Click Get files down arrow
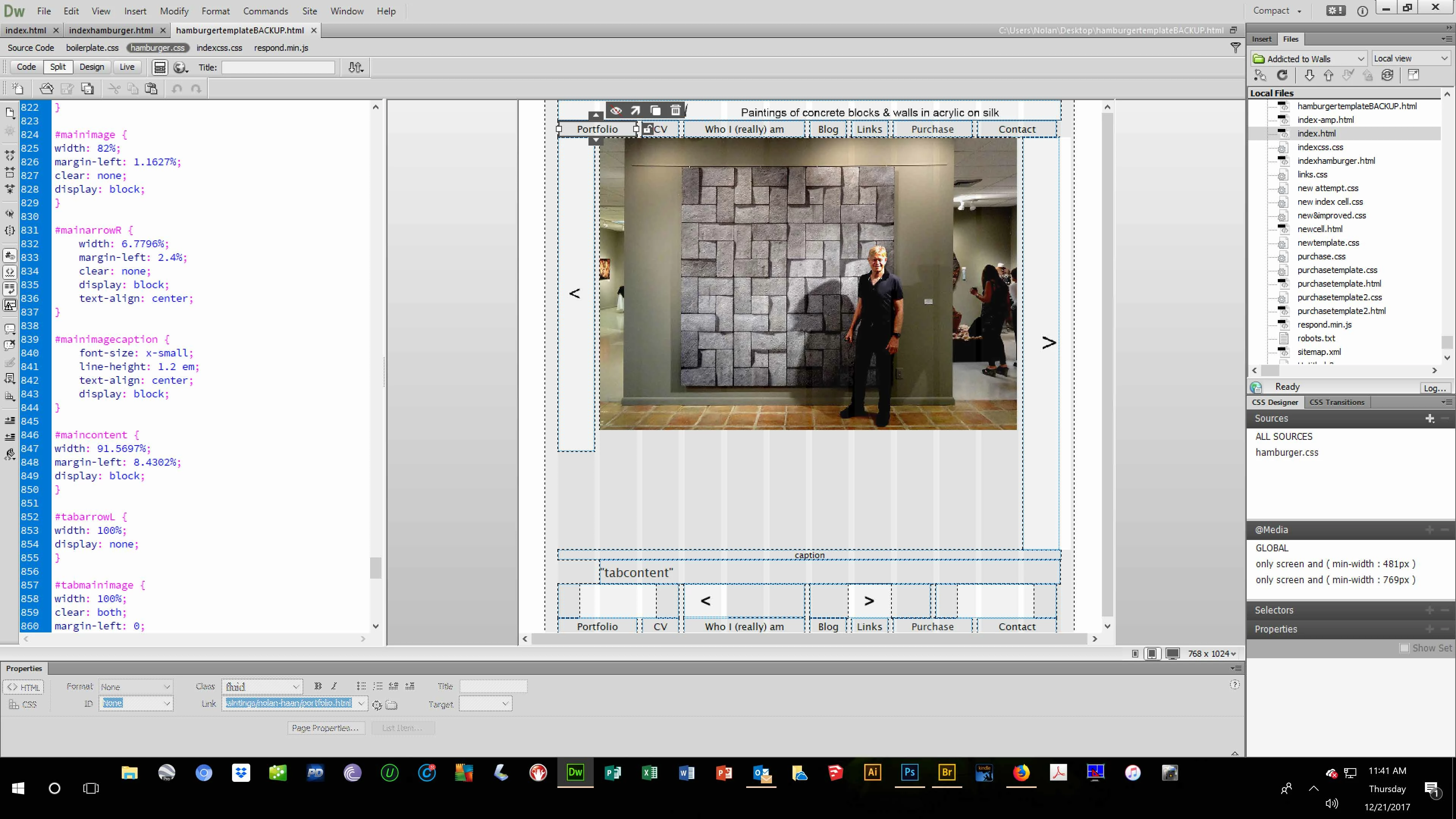The width and height of the screenshot is (1456, 819). (x=1309, y=75)
